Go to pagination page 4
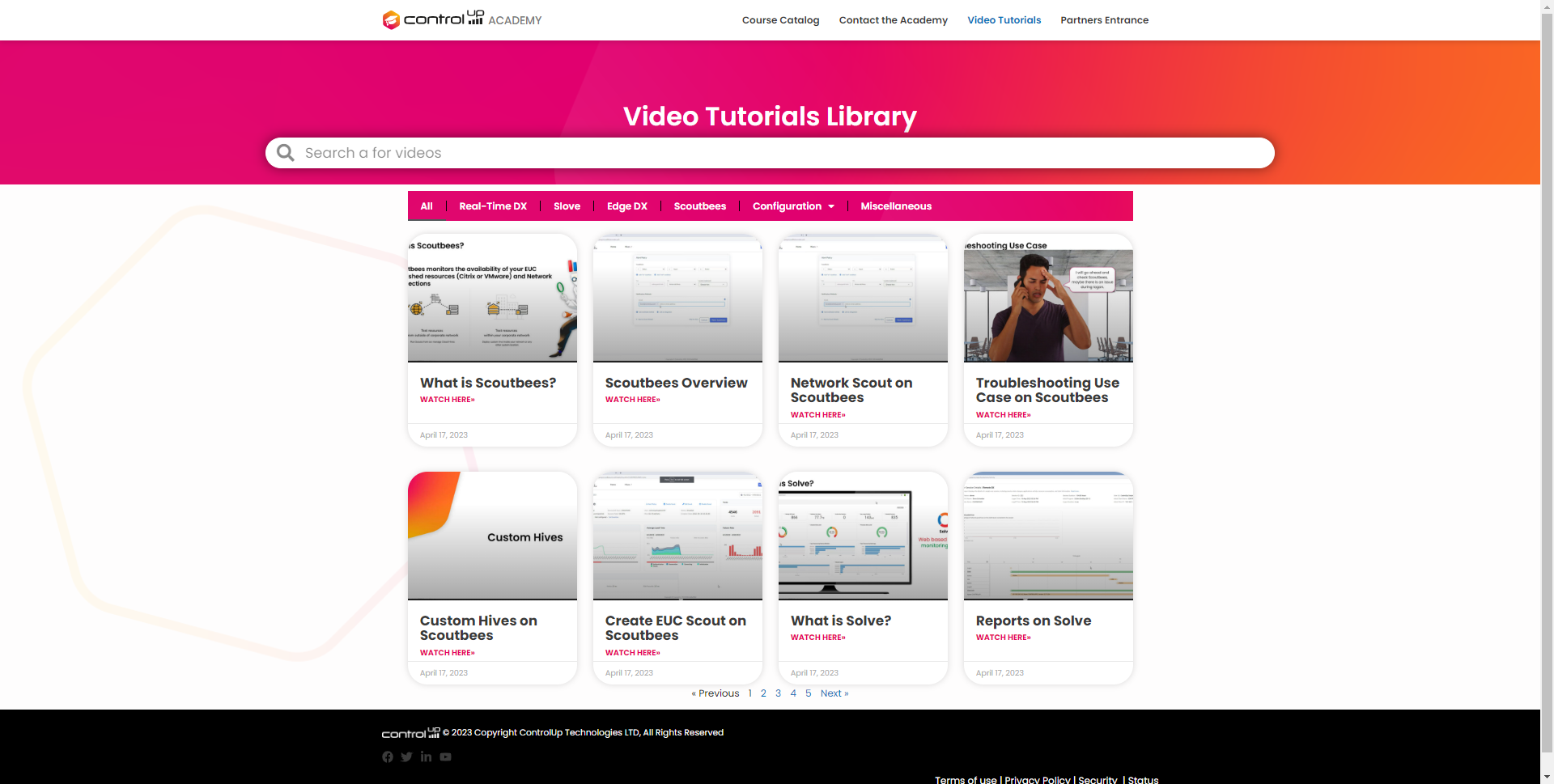Viewport: 1554px width, 784px height. click(793, 693)
